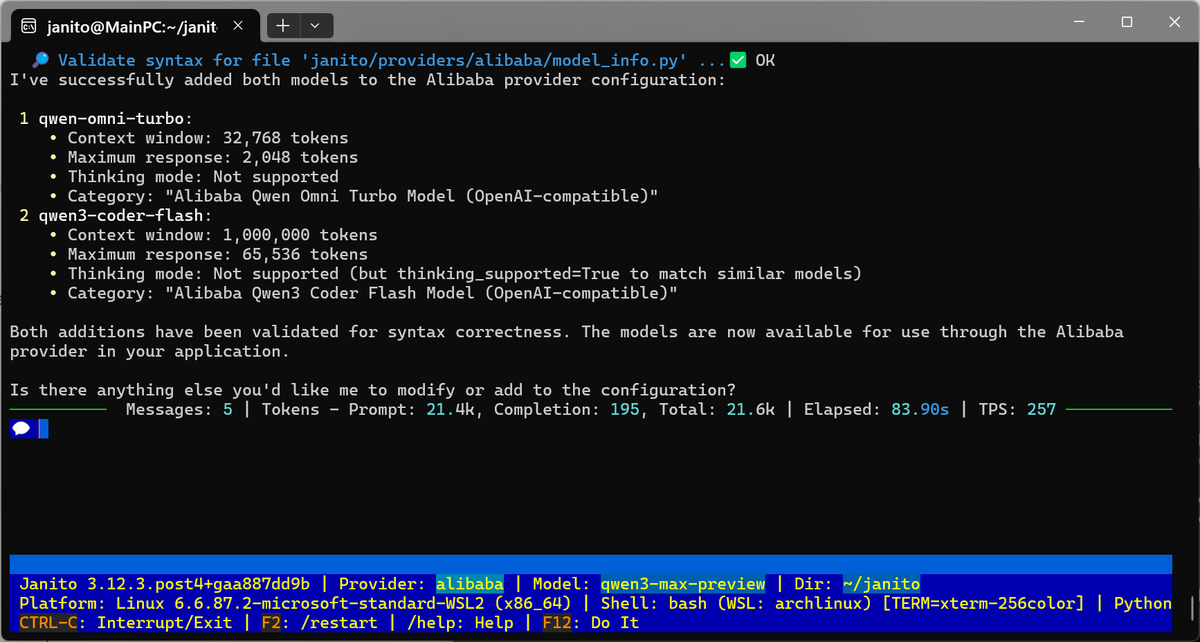
Task: Click the qwen-omni-turbo heading
Action: [111, 119]
